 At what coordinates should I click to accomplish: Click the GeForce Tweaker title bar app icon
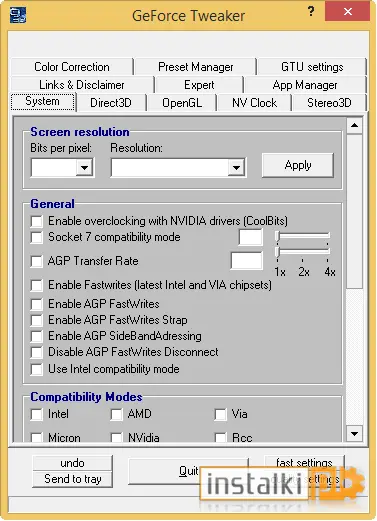coord(18,15)
